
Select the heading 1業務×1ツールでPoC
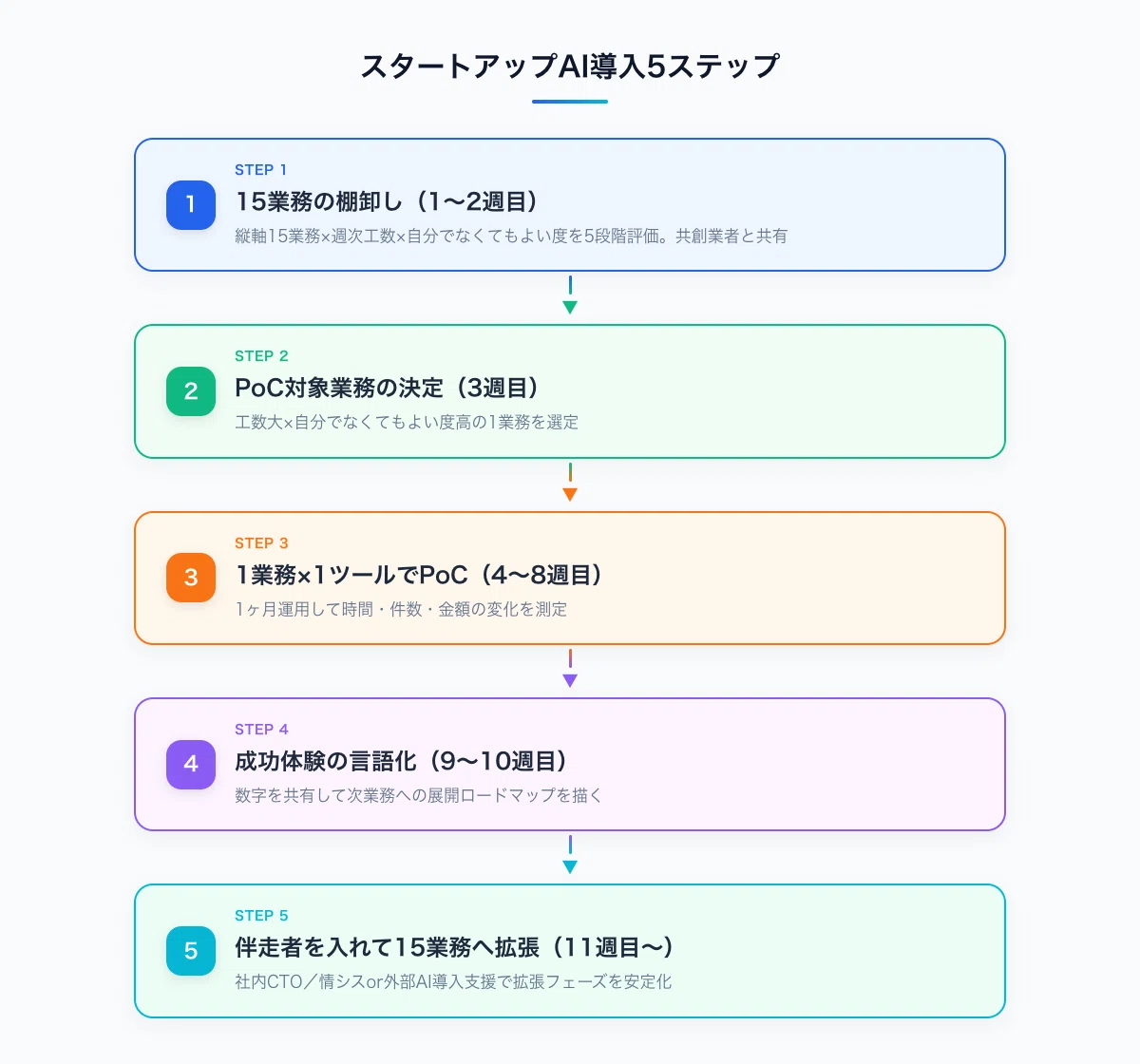[x=352, y=575]
